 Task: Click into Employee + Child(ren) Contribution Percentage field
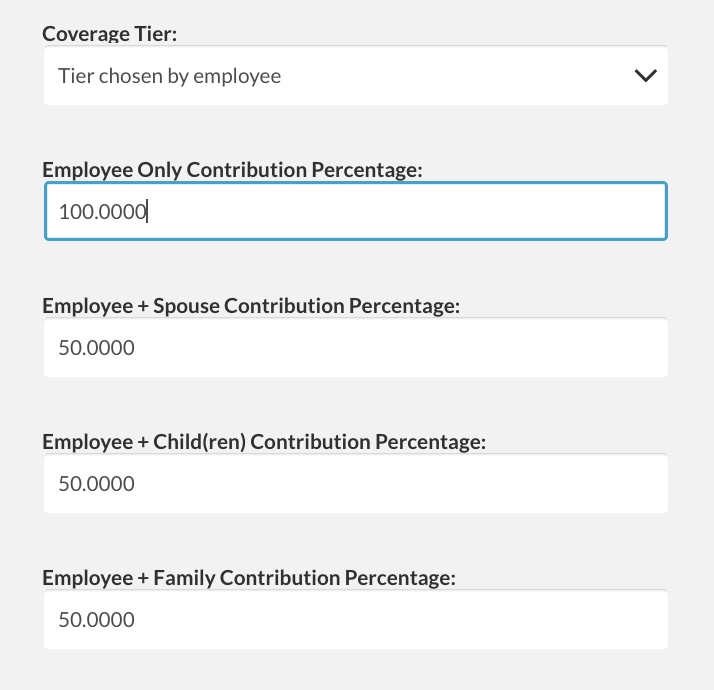coord(356,483)
